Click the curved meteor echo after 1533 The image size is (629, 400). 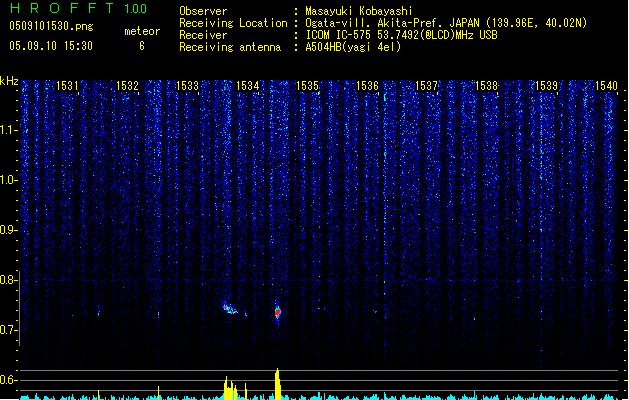coord(230,308)
